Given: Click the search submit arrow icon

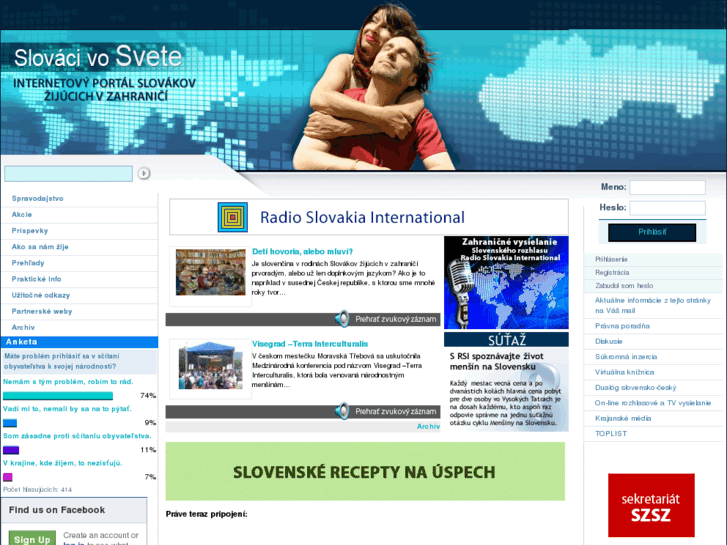Looking at the screenshot, I should (x=144, y=173).
